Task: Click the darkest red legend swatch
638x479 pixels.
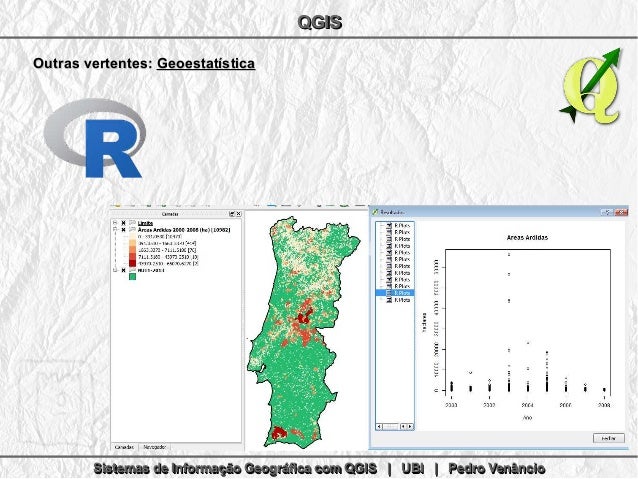Action: point(133,263)
